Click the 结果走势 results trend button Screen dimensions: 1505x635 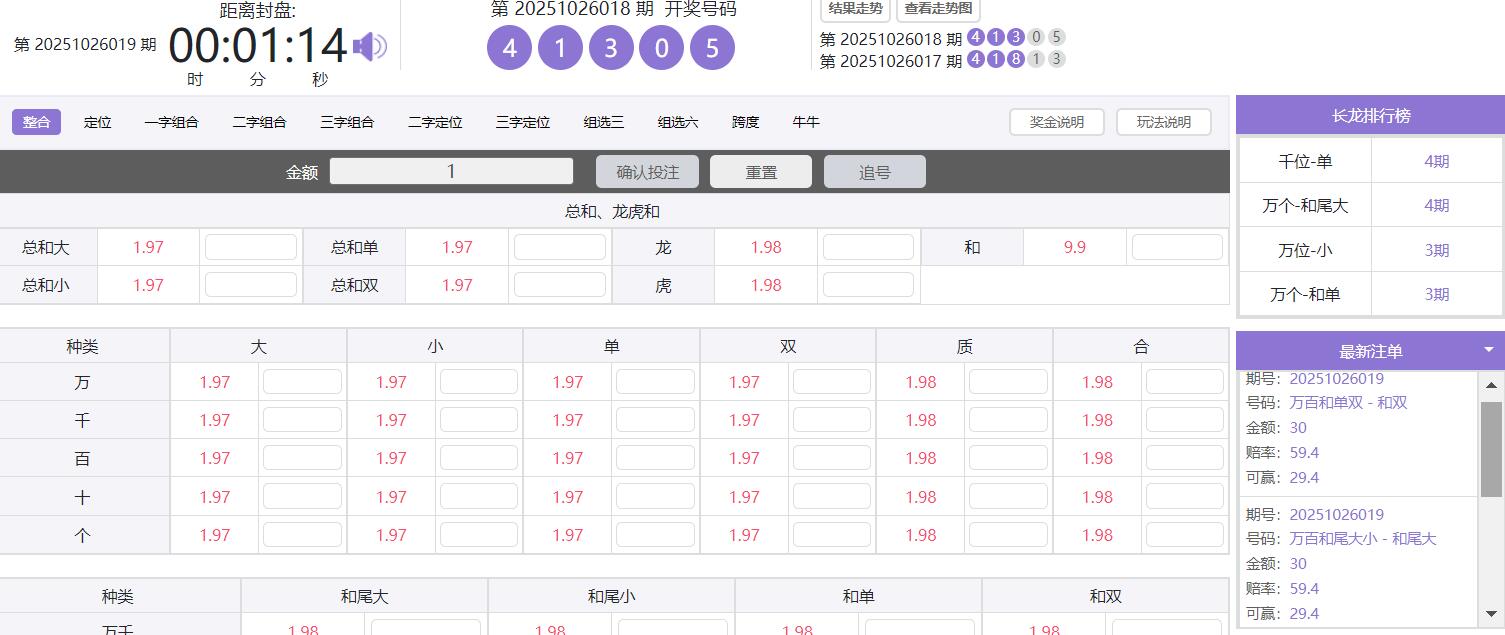(854, 10)
